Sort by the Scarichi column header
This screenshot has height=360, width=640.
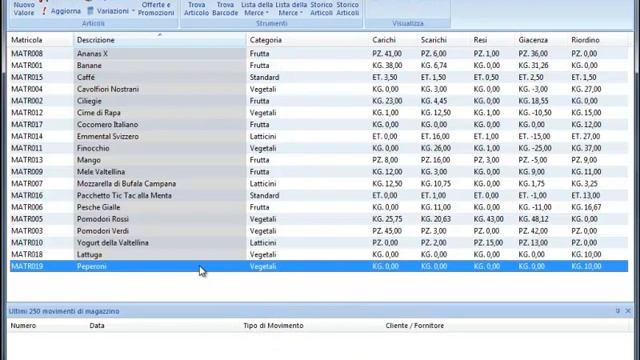[x=433, y=40]
